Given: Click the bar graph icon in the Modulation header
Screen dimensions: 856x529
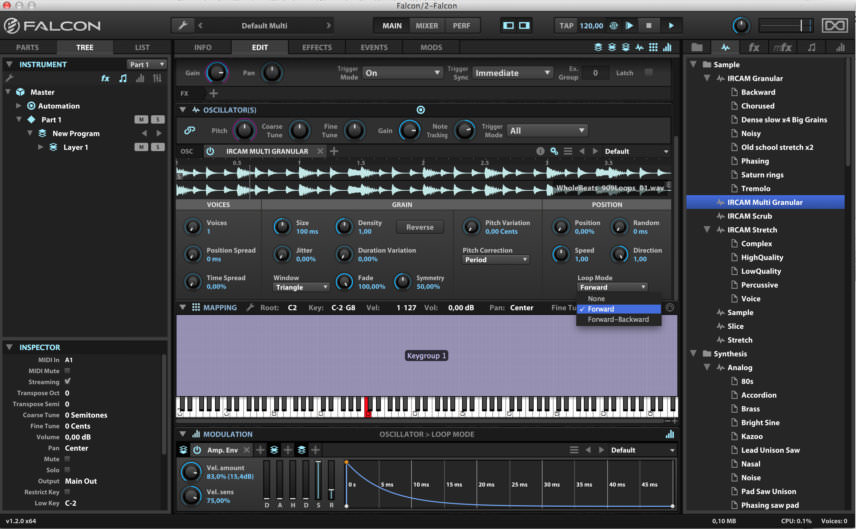Looking at the screenshot, I should 670,435.
